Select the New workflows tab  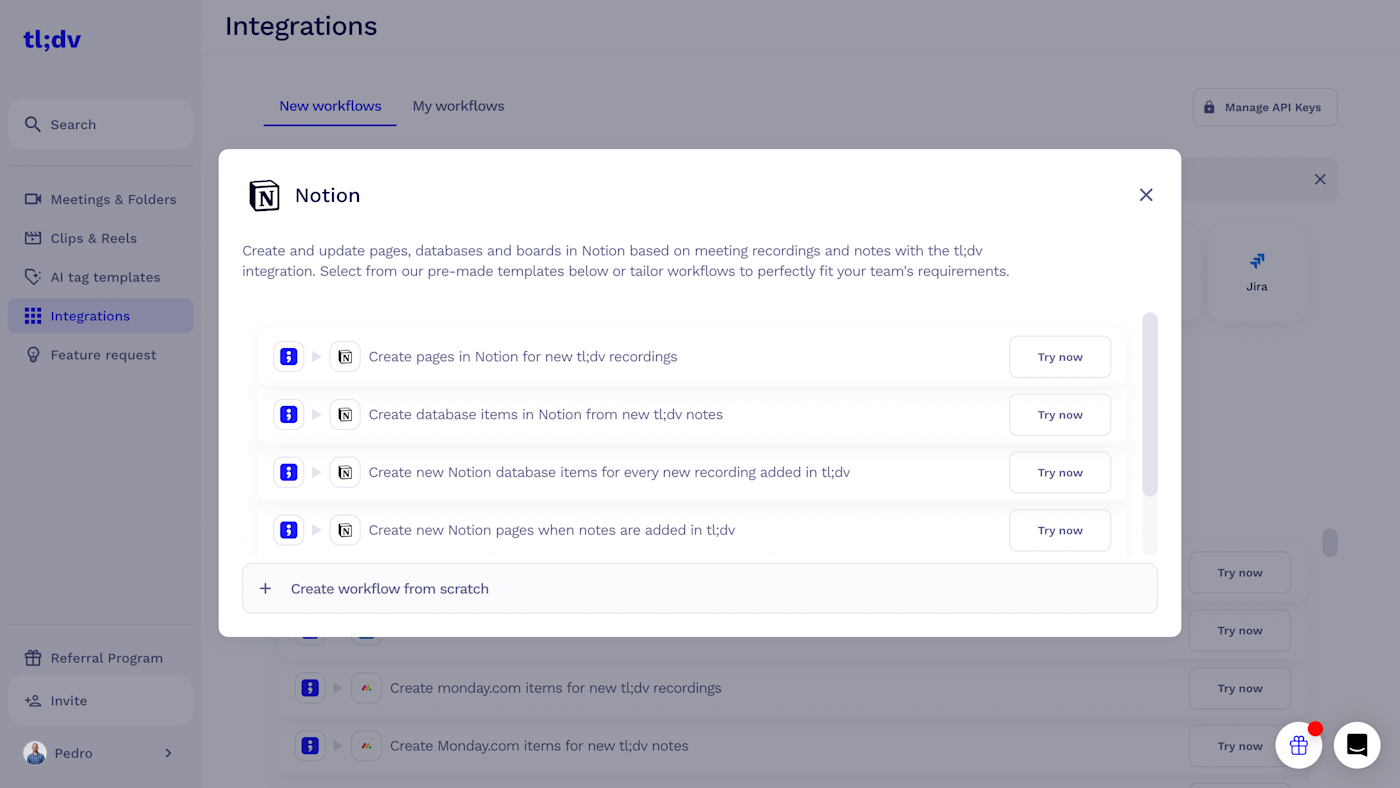pyautogui.click(x=330, y=106)
